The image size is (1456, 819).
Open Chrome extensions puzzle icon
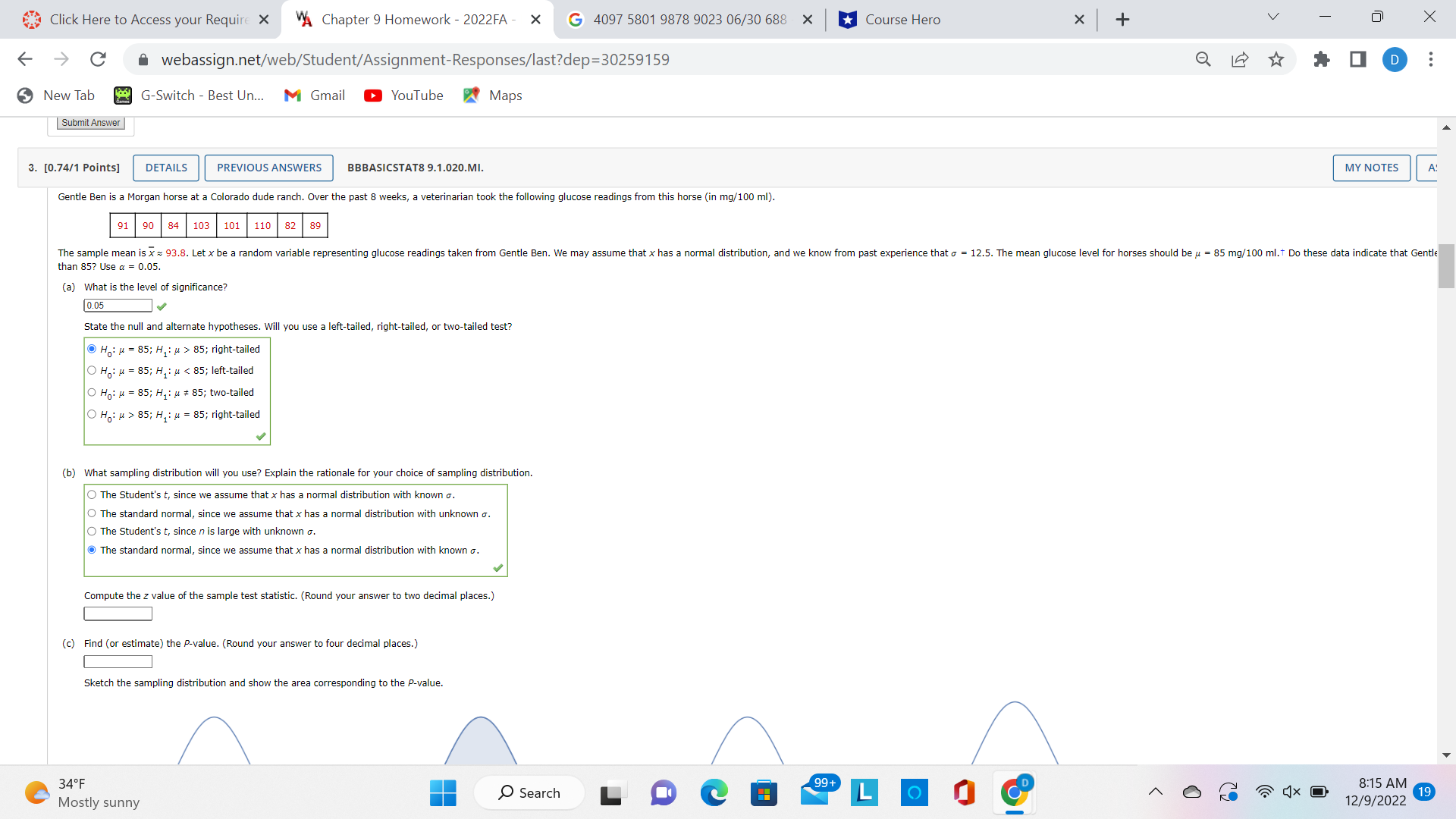click(x=1322, y=59)
